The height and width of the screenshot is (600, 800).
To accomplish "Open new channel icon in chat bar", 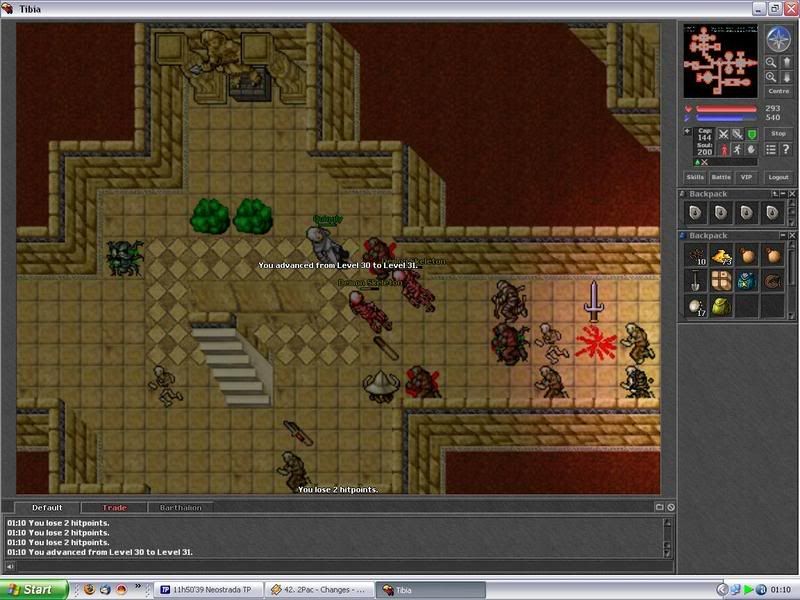I will tap(659, 507).
